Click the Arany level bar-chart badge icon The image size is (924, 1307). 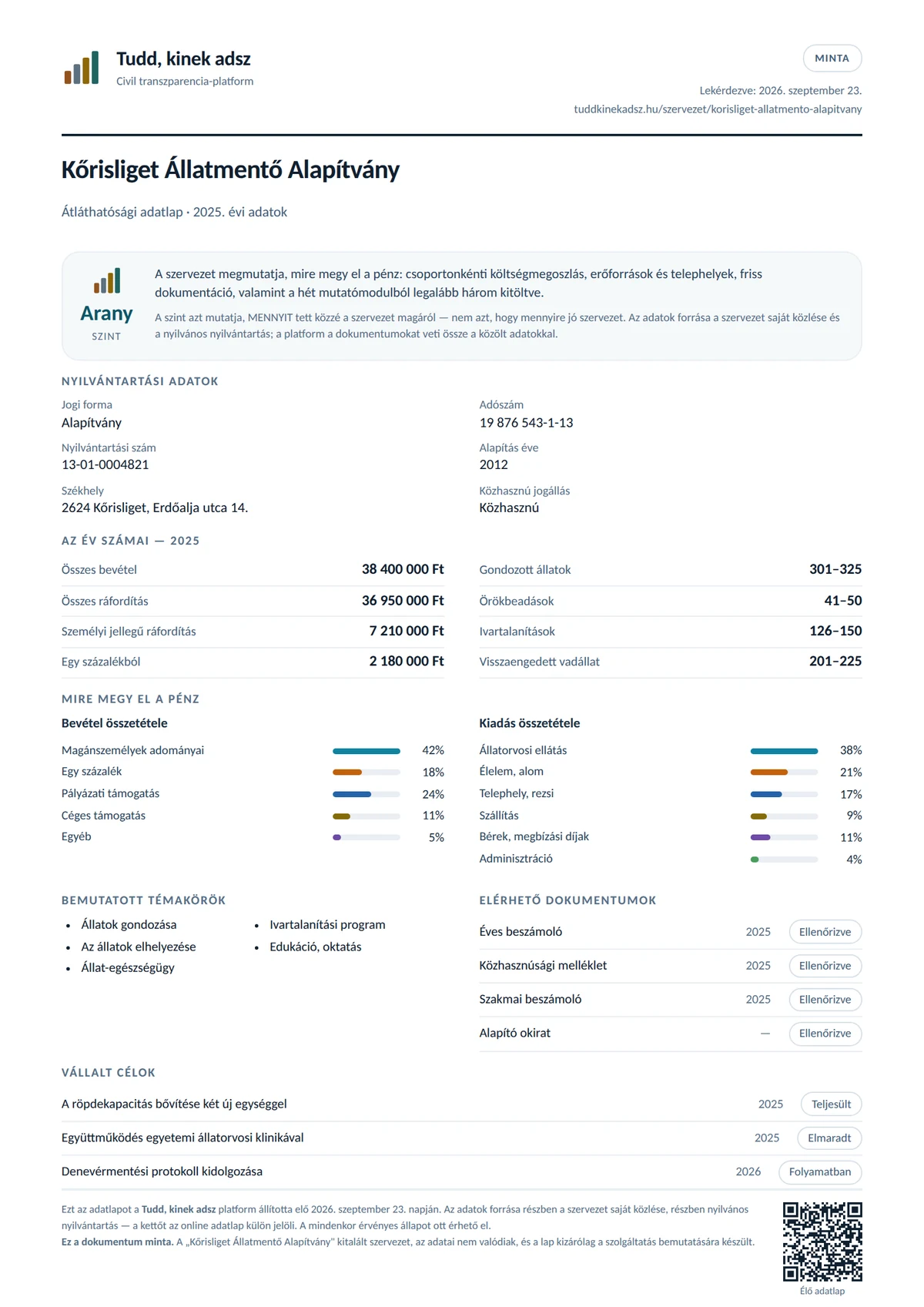[107, 280]
